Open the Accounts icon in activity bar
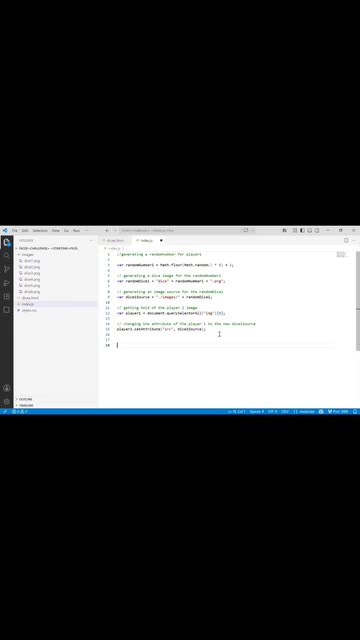 click(x=7, y=388)
